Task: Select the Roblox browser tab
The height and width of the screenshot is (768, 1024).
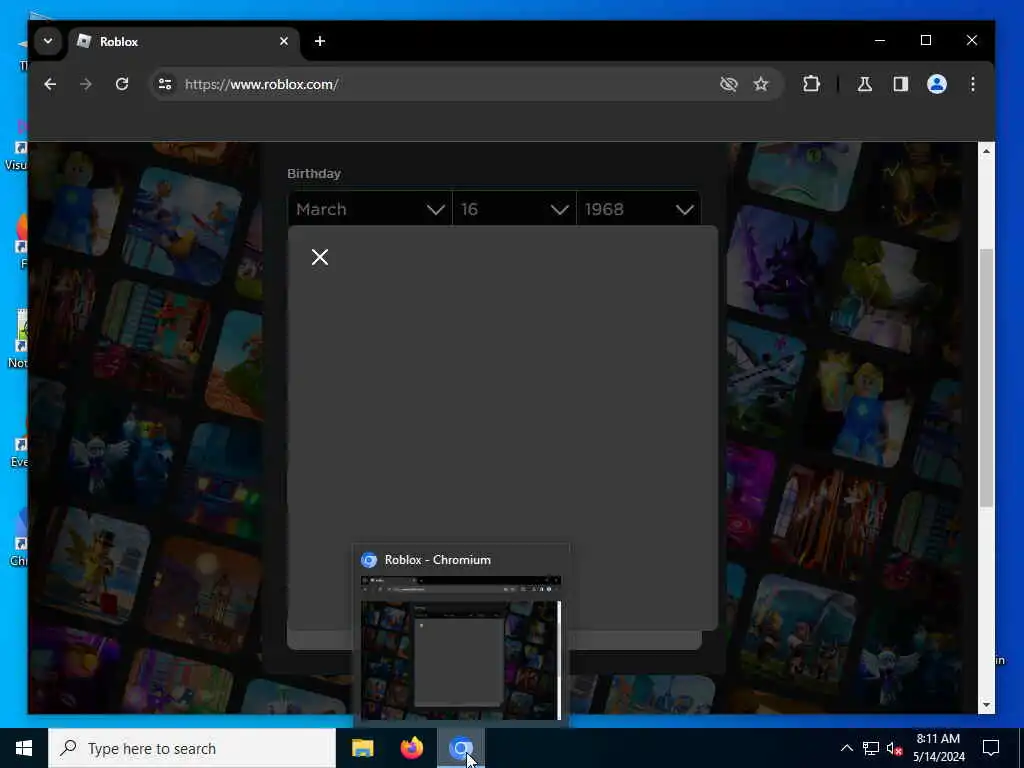Action: 183,42
